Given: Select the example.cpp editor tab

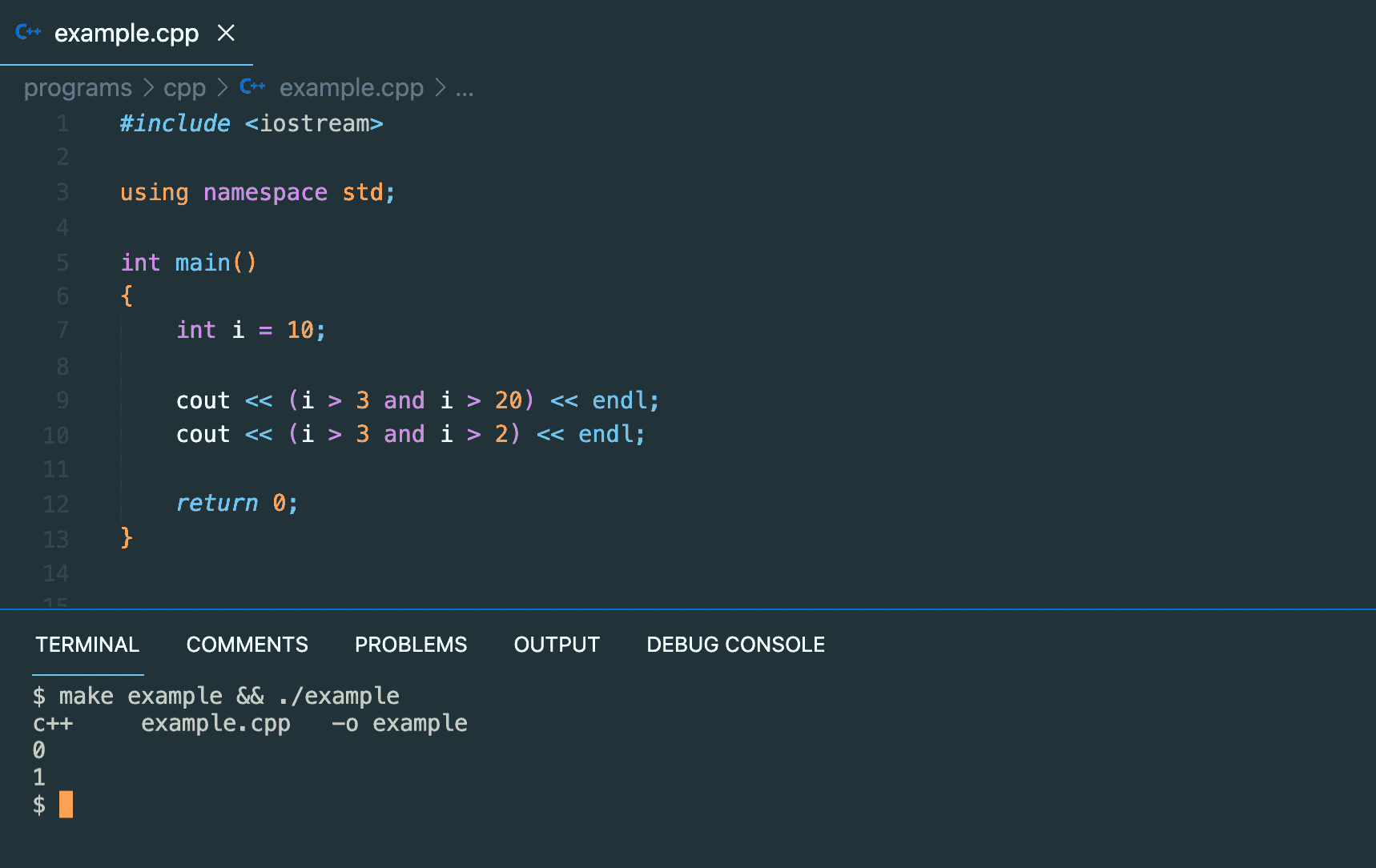Looking at the screenshot, I should [x=127, y=33].
